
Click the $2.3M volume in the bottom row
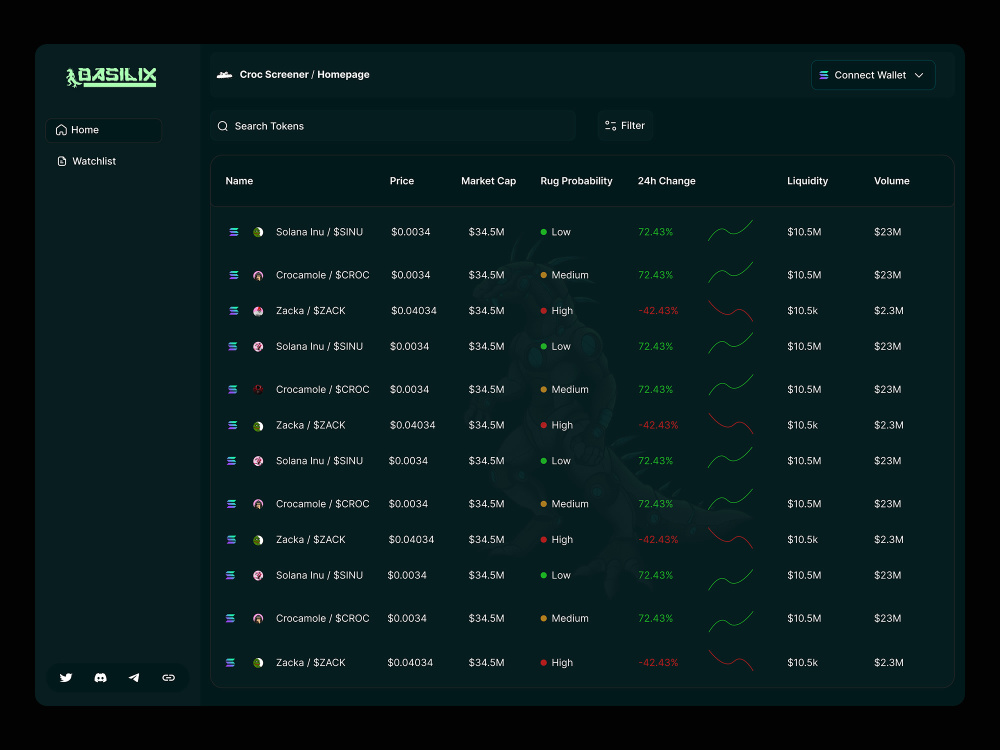[888, 663]
